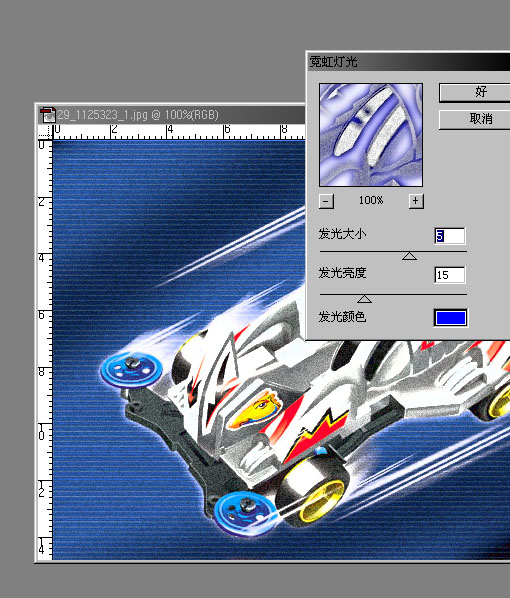Zoom in preview with plus button
This screenshot has height=598, width=510.
(416, 201)
